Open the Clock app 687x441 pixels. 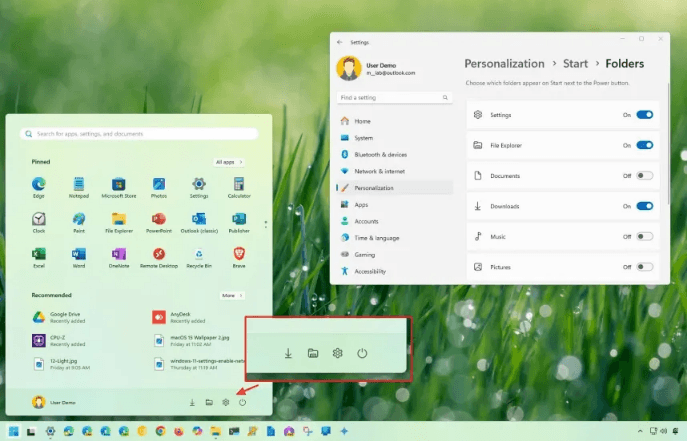(39, 222)
